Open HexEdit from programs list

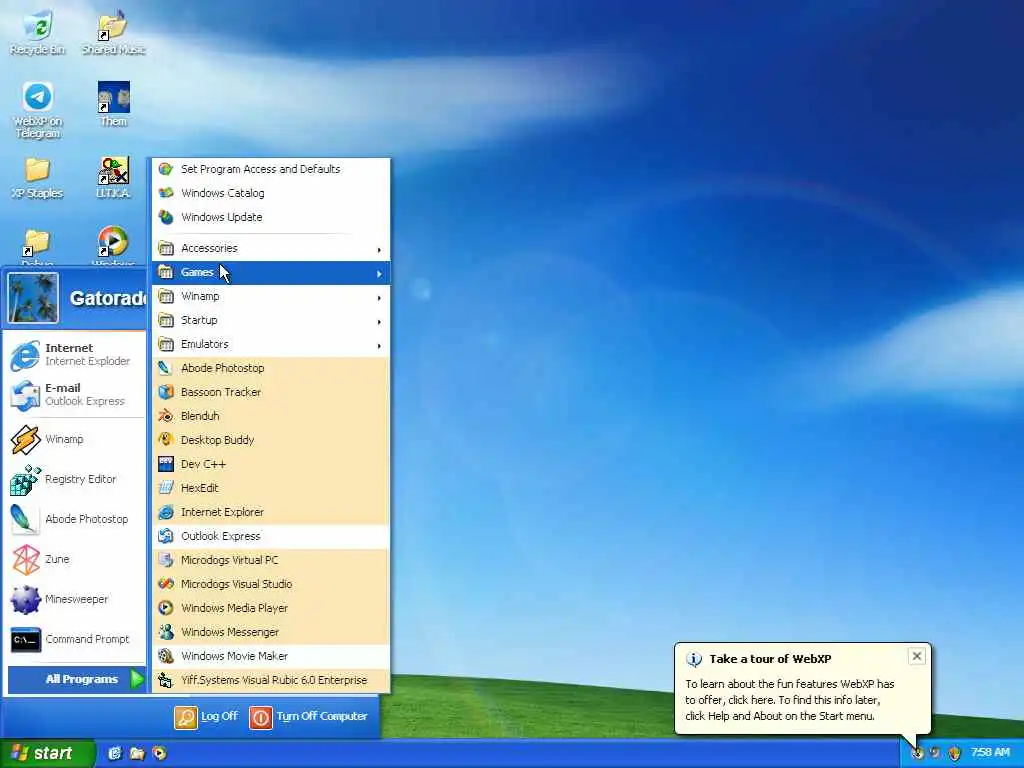[271, 488]
